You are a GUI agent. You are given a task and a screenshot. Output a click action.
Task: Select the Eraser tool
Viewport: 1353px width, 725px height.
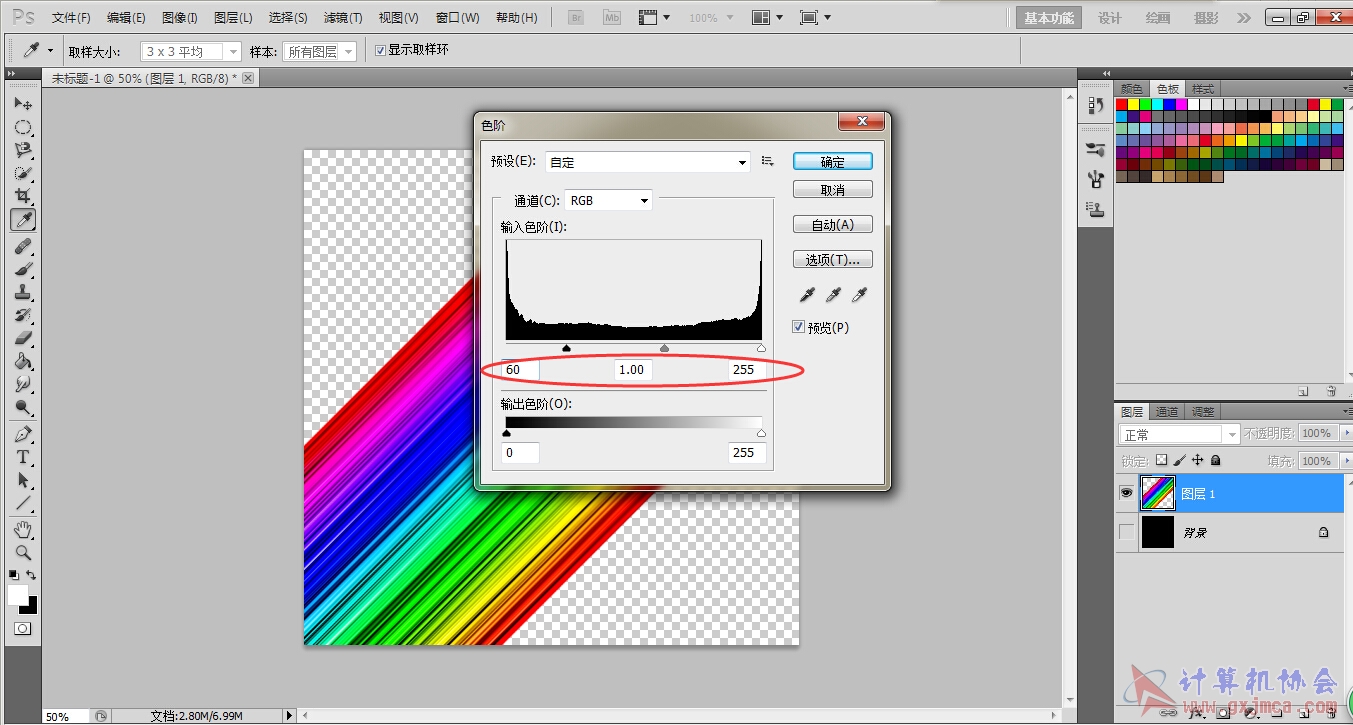pyautogui.click(x=22, y=338)
